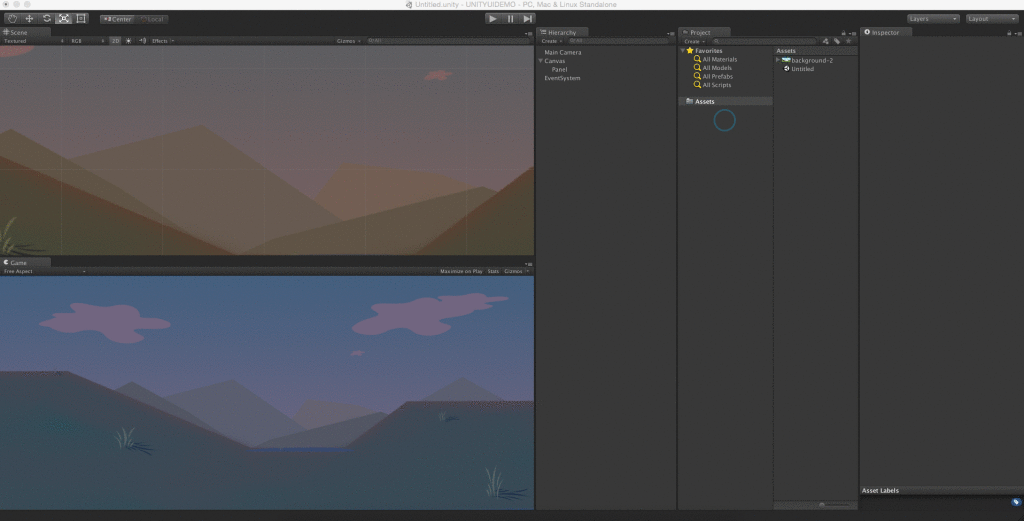
Task: Select the Scale tool
Action: tap(64, 19)
